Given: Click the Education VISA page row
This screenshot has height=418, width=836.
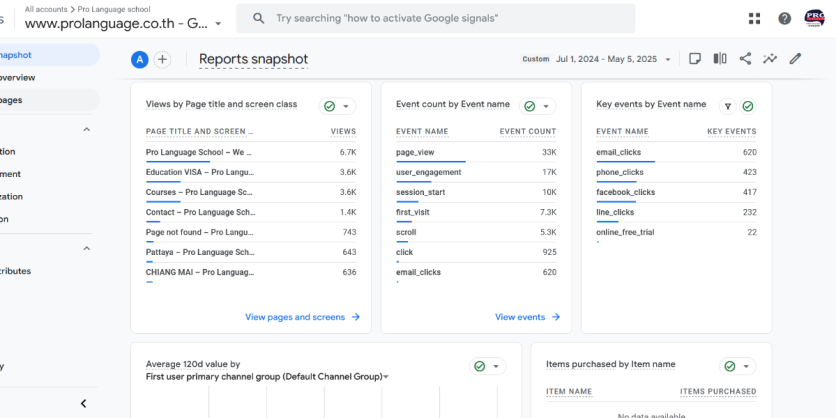Looking at the screenshot, I should (251, 172).
